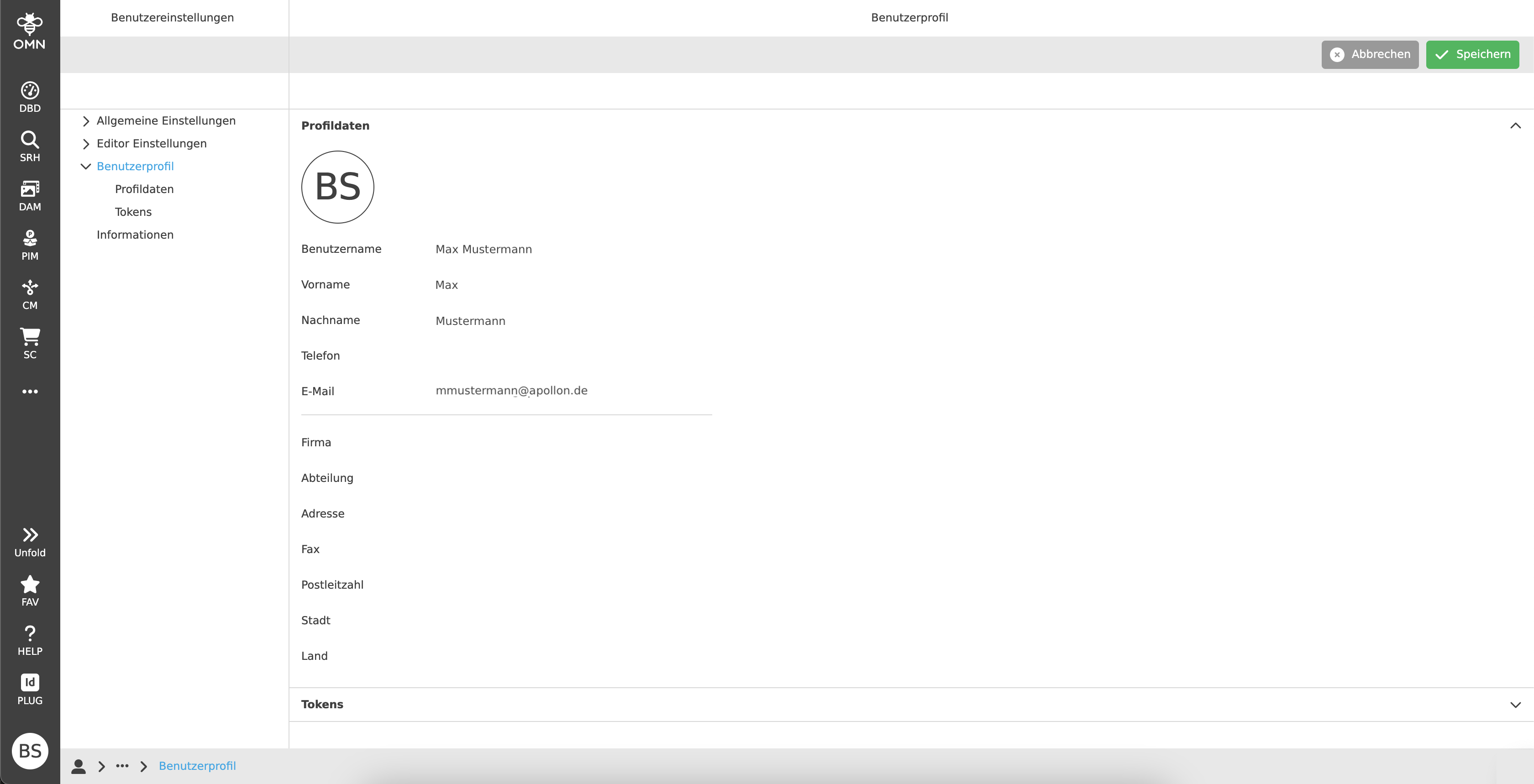Open the Tokens settings entry

133,211
